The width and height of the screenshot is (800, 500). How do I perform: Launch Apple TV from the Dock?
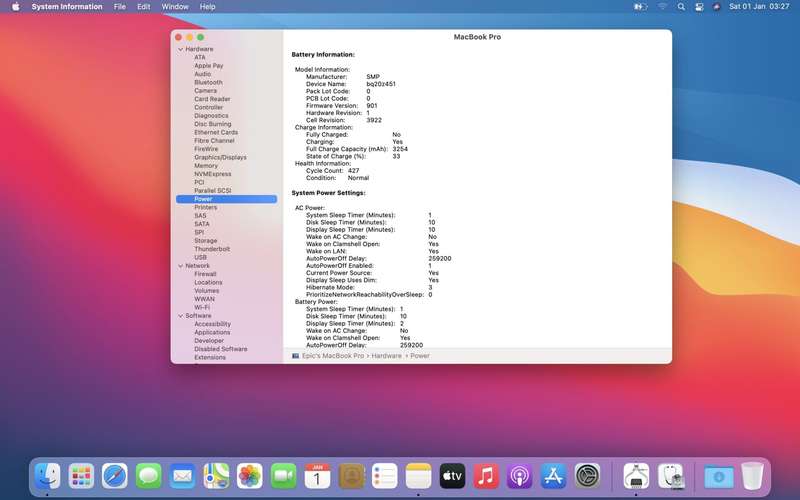coord(452,476)
